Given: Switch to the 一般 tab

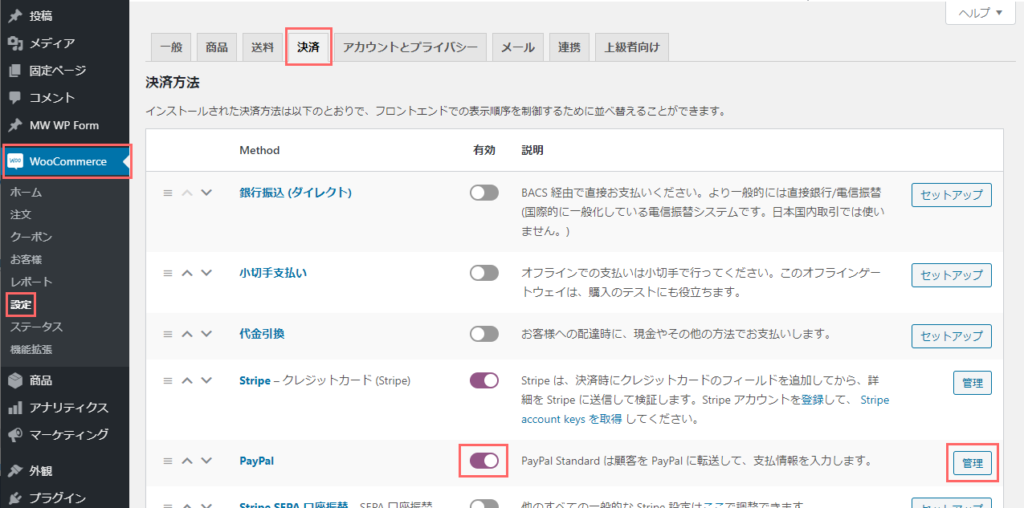Looking at the screenshot, I should pos(171,47).
